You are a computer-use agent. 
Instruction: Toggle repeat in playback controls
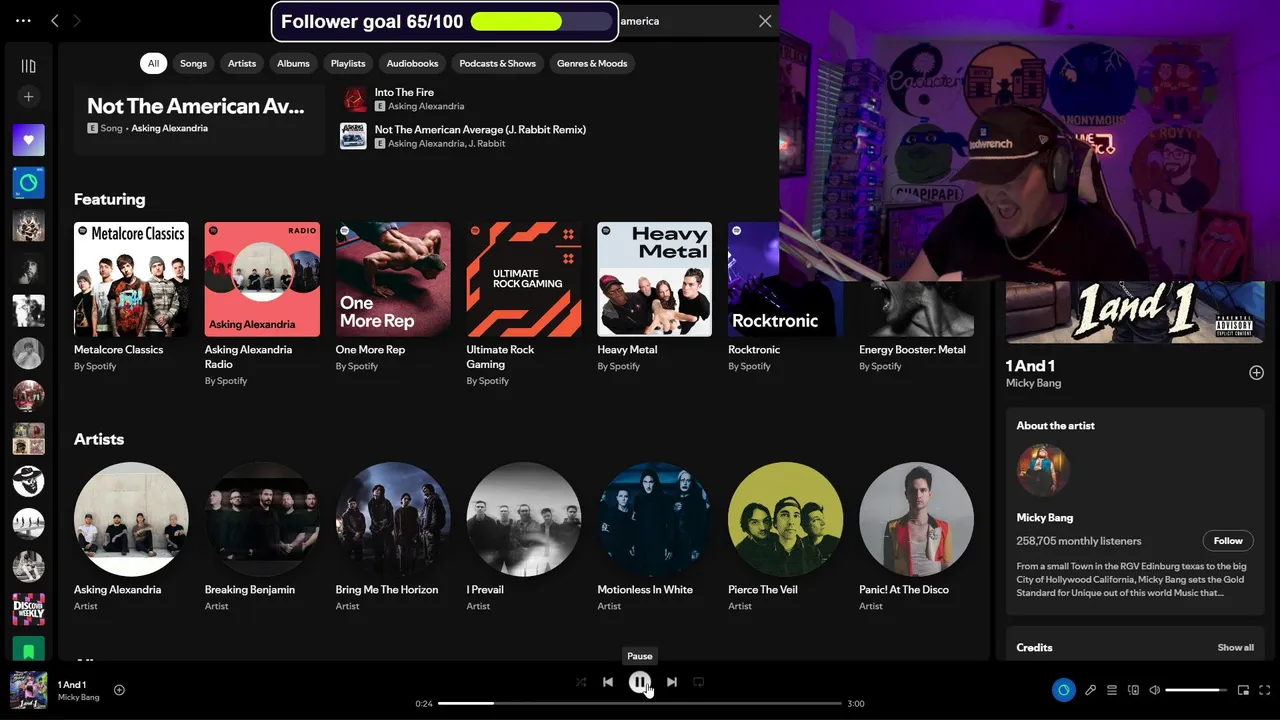(x=699, y=682)
